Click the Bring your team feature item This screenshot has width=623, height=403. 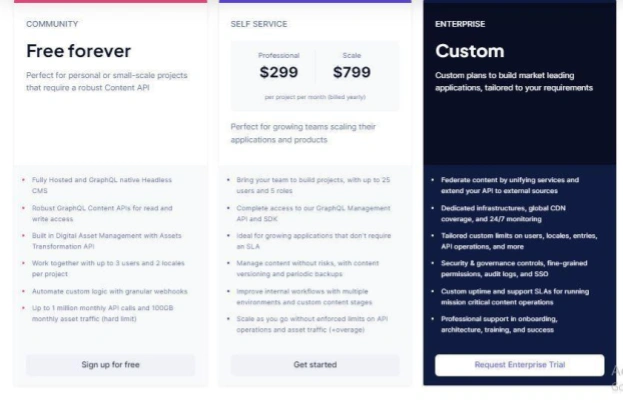tap(313, 185)
